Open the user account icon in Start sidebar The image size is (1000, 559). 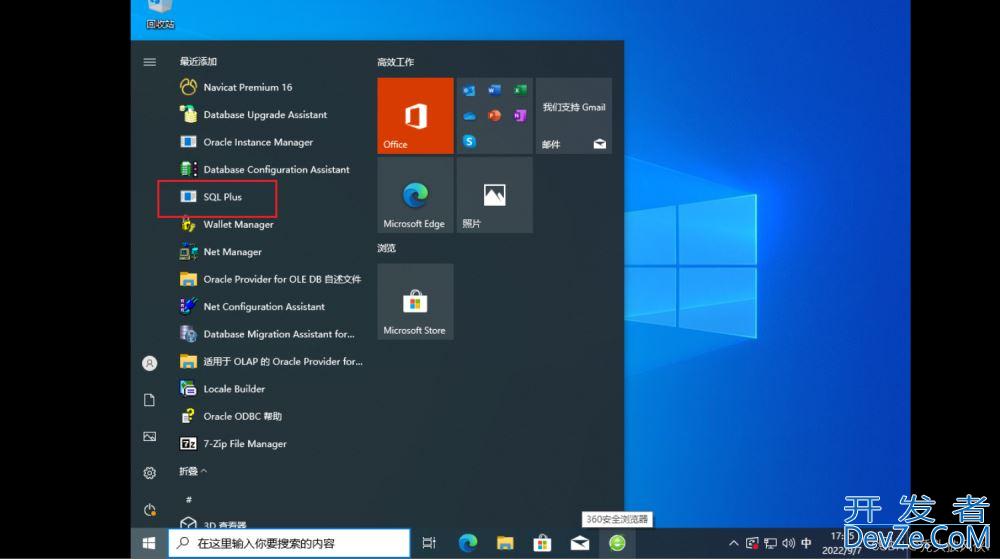tap(150, 363)
